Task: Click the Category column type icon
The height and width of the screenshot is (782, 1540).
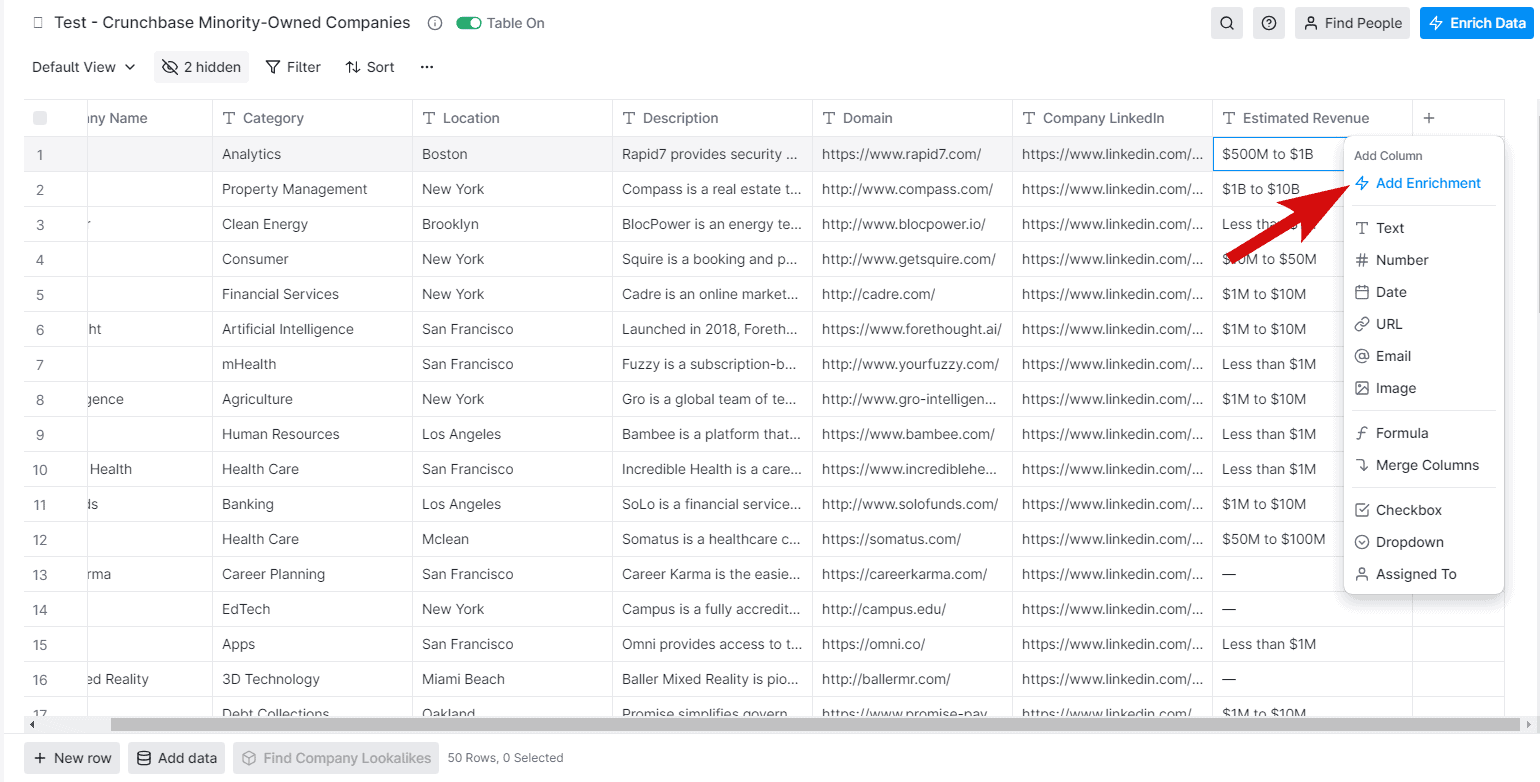Action: click(229, 118)
